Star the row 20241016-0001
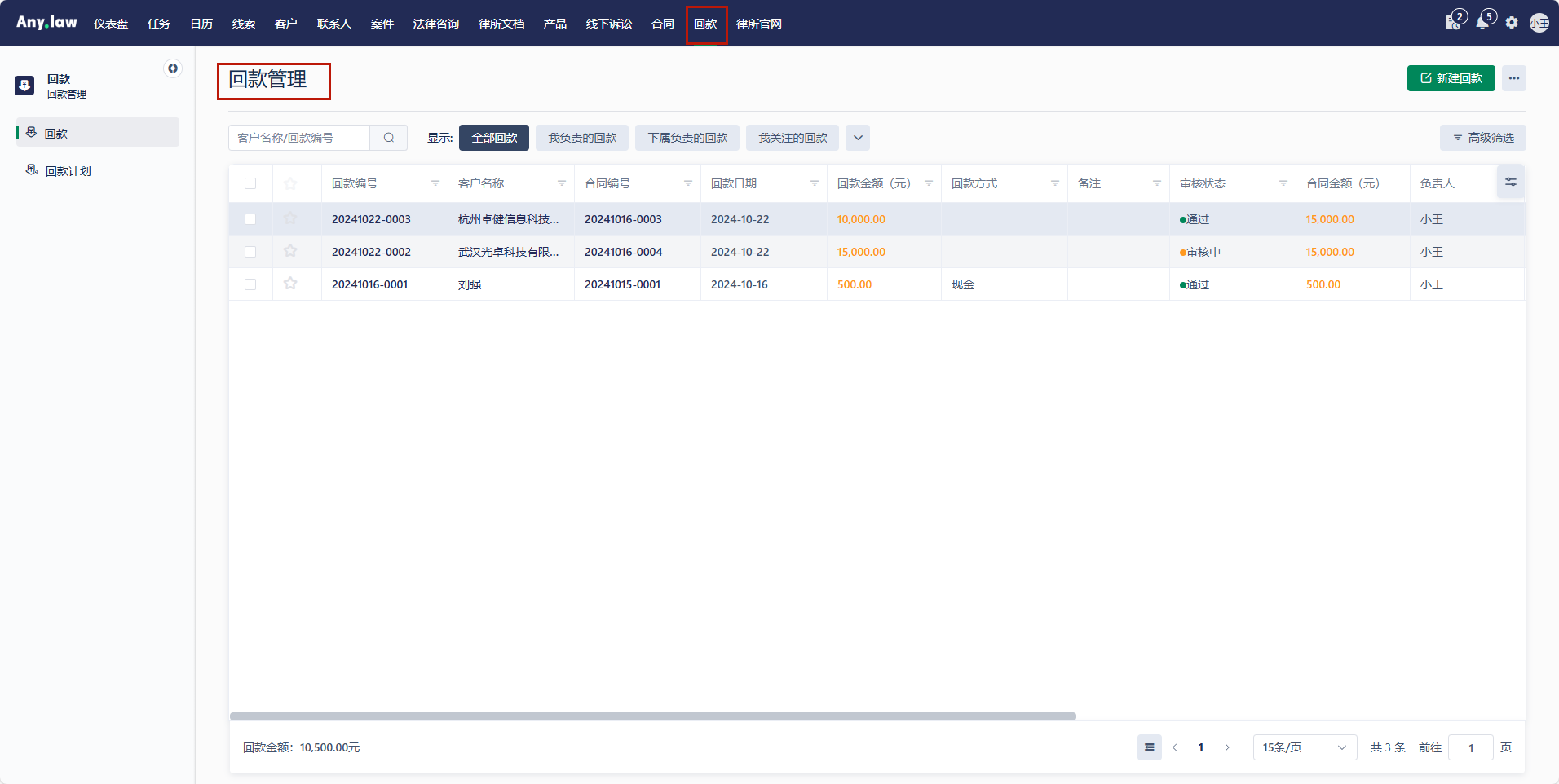1559x784 pixels. [x=290, y=284]
